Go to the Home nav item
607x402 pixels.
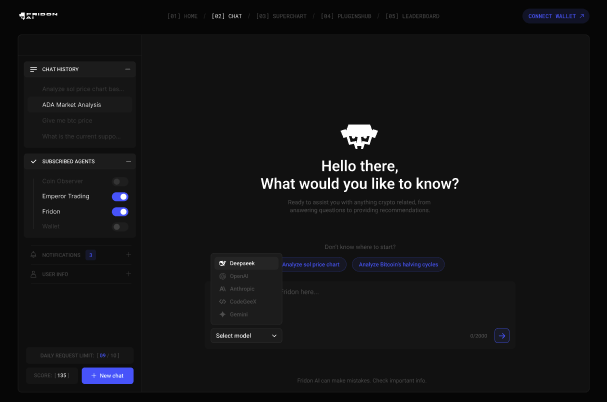point(183,16)
